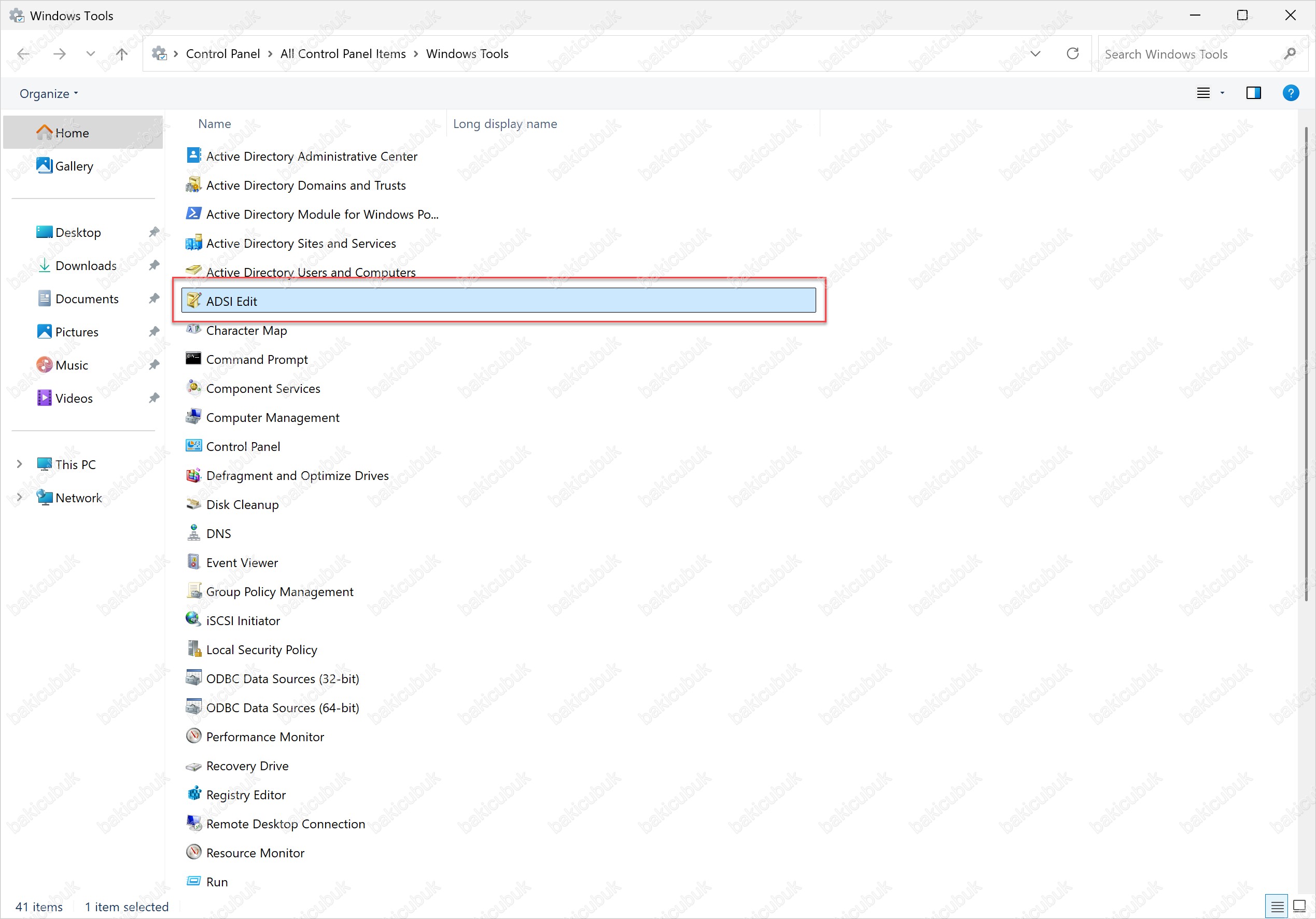Expand chevron before Control Panel breadcrumb
Viewport: 1316px width, 919px height.
176,54
